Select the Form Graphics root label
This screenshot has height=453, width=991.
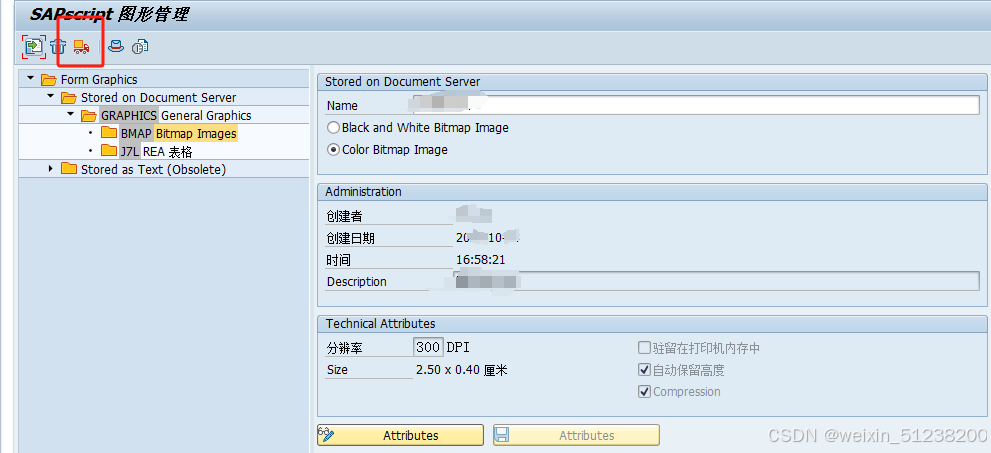(x=99, y=80)
